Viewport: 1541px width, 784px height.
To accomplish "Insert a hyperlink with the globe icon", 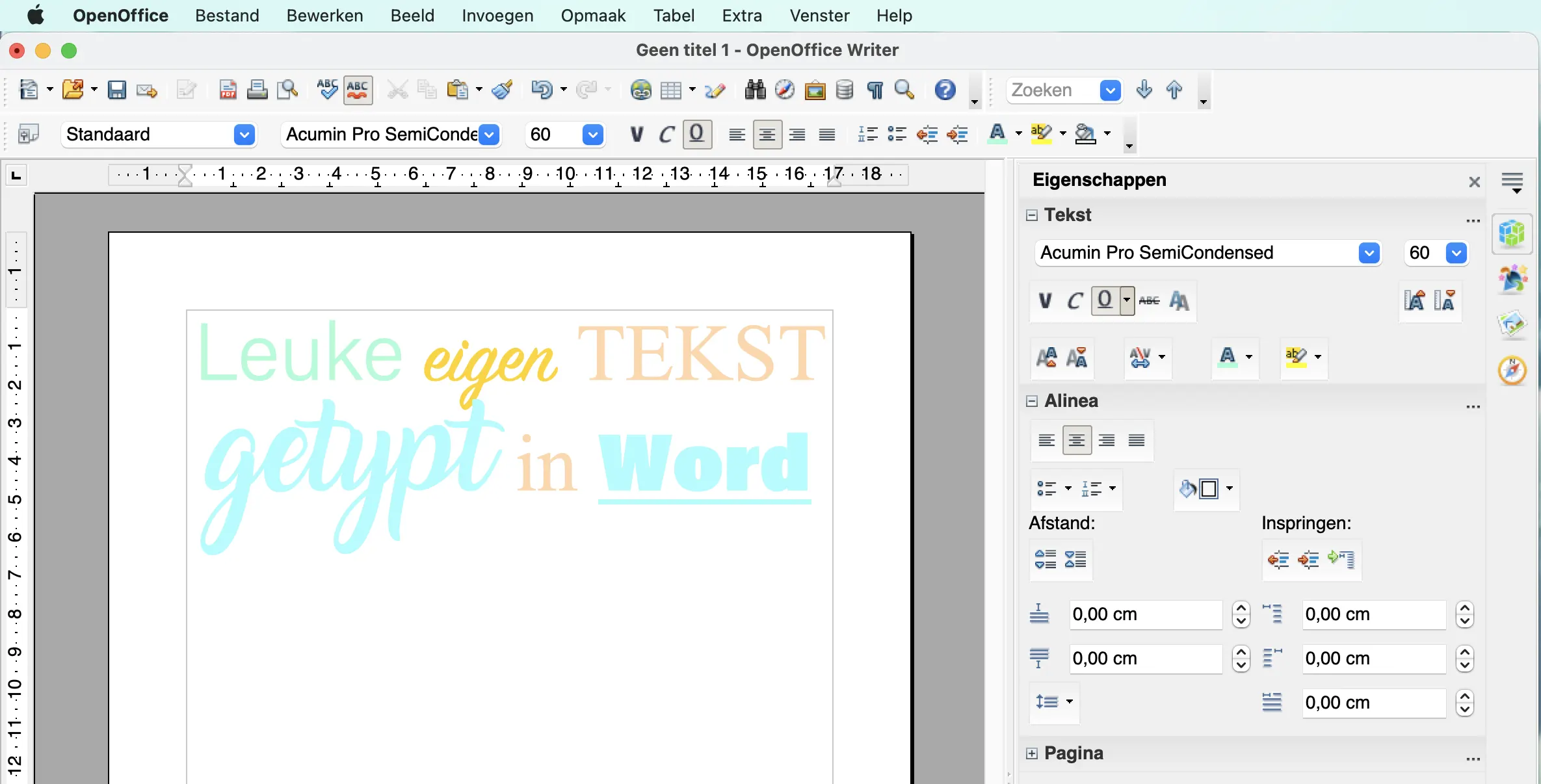I will coord(641,90).
